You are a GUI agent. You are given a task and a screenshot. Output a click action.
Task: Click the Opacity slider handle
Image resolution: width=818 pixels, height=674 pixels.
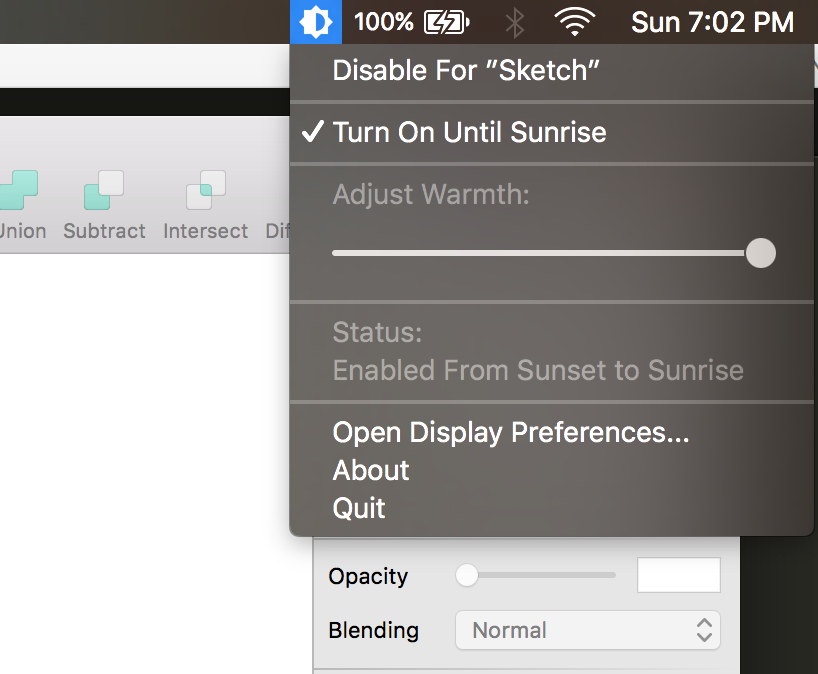(467, 575)
